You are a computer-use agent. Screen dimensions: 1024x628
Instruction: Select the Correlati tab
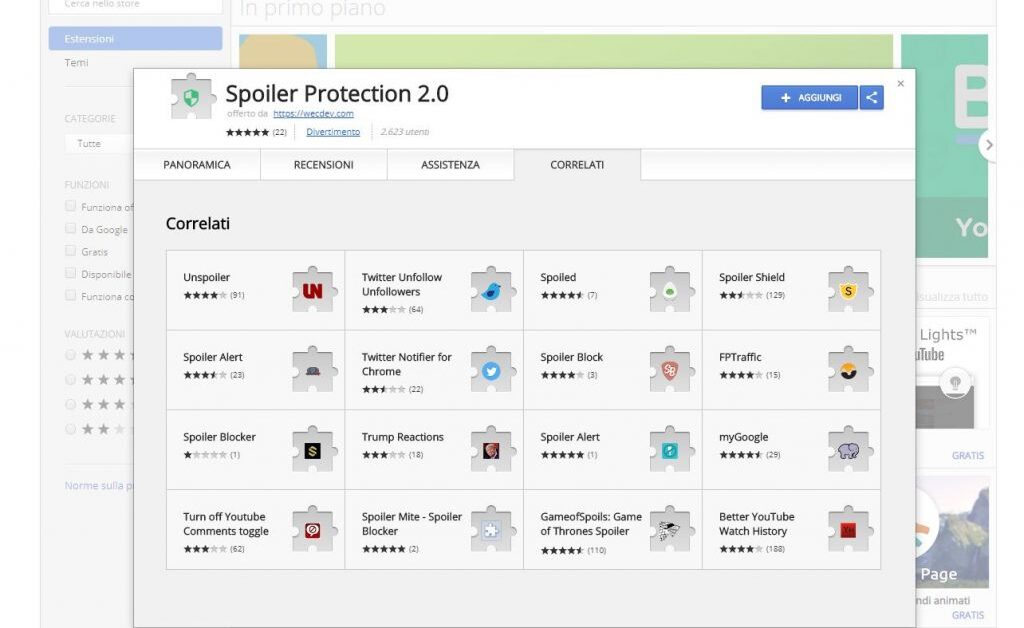pyautogui.click(x=577, y=165)
